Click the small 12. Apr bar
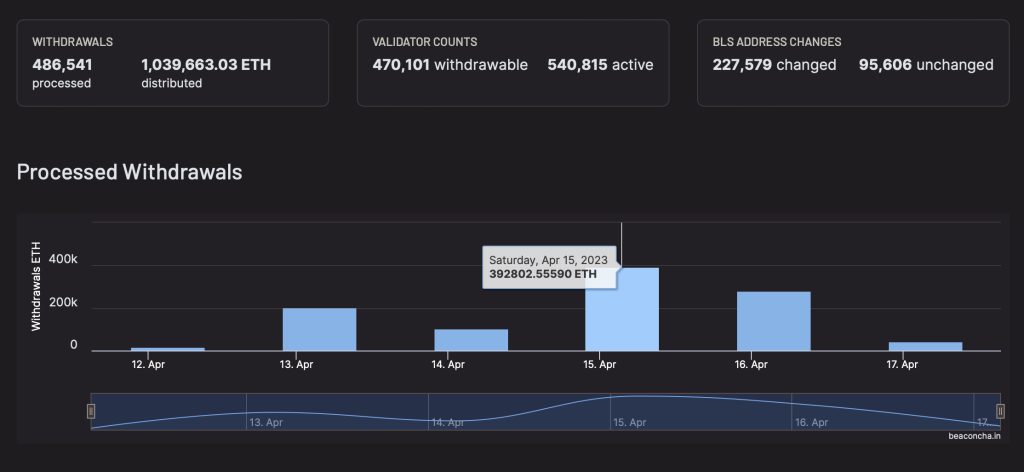Screen dimensions: 1024x472 [168, 348]
